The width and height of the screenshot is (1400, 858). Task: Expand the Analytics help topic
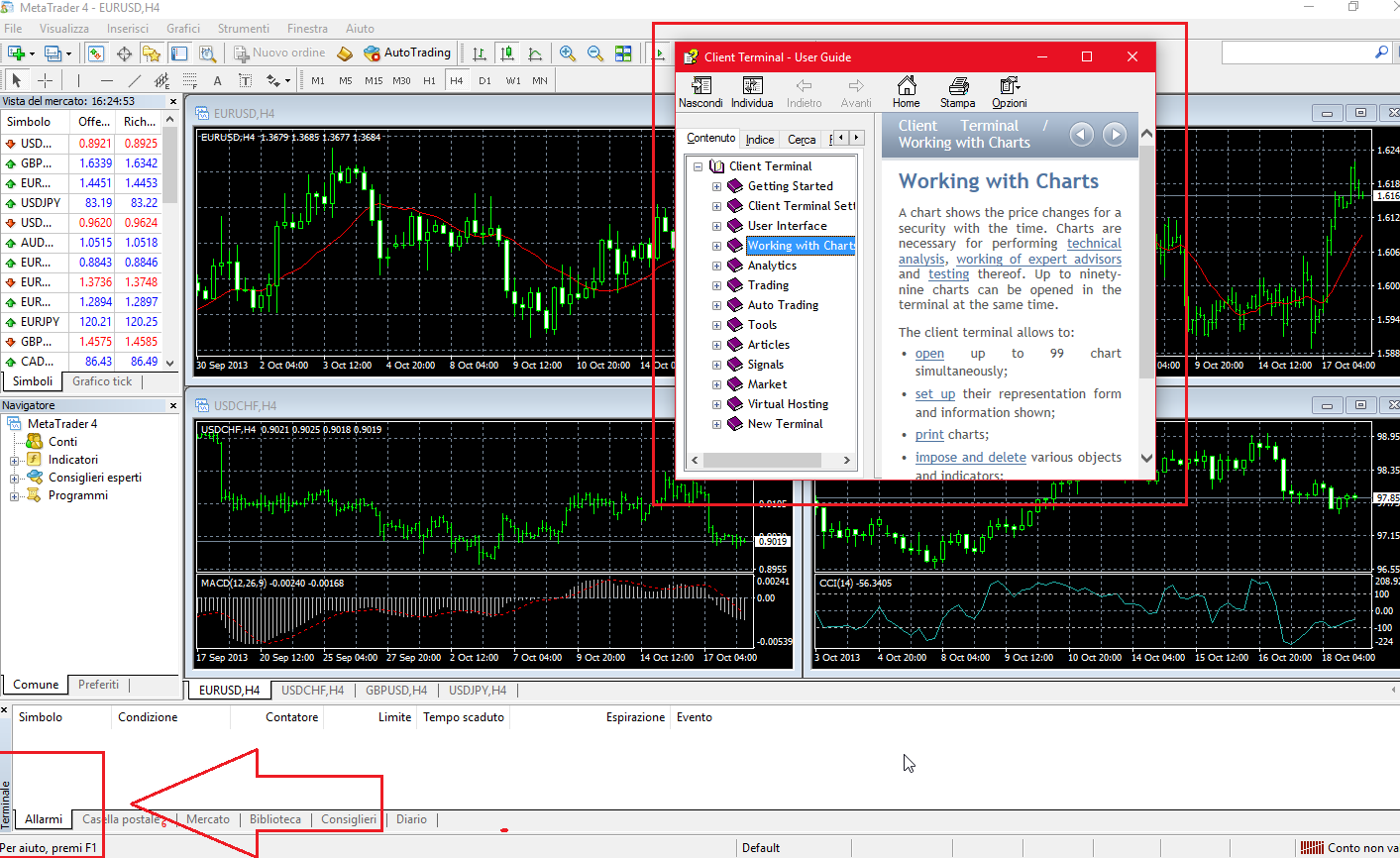[x=716, y=266]
